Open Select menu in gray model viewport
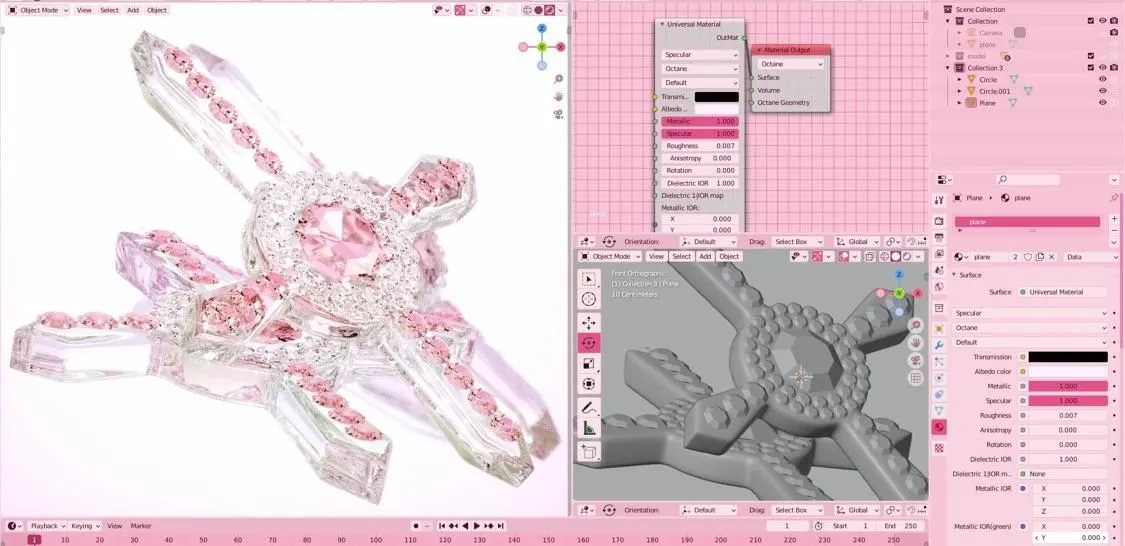The image size is (1125, 546). [682, 256]
